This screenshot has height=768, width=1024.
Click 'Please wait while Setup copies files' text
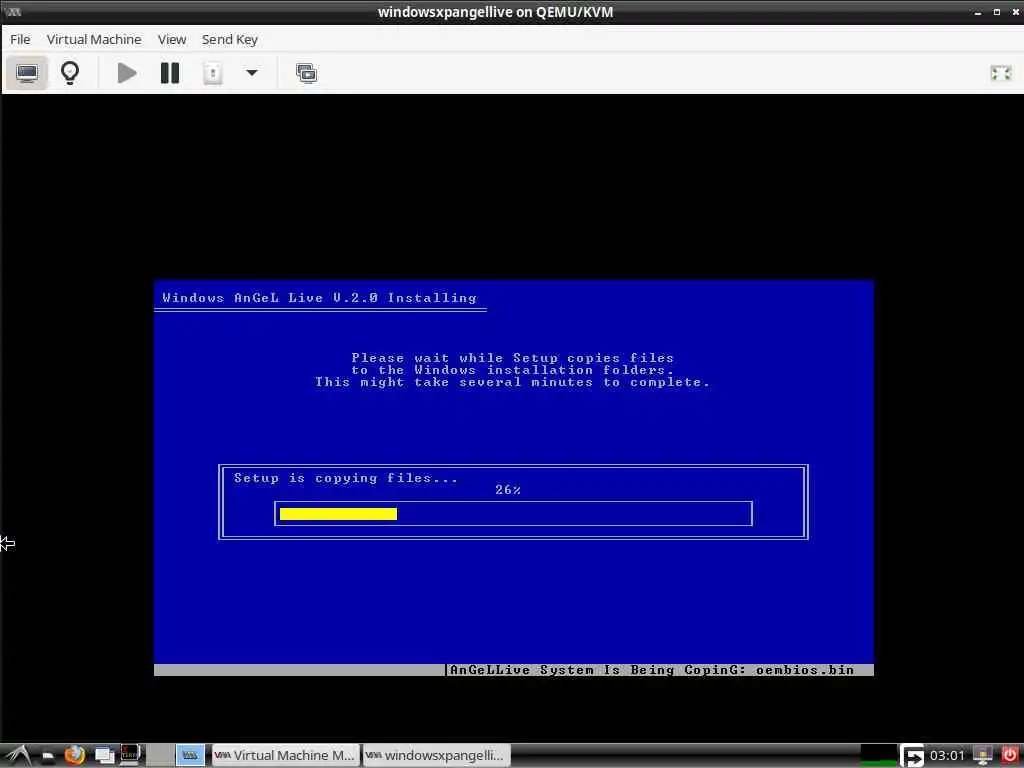pyautogui.click(x=513, y=358)
